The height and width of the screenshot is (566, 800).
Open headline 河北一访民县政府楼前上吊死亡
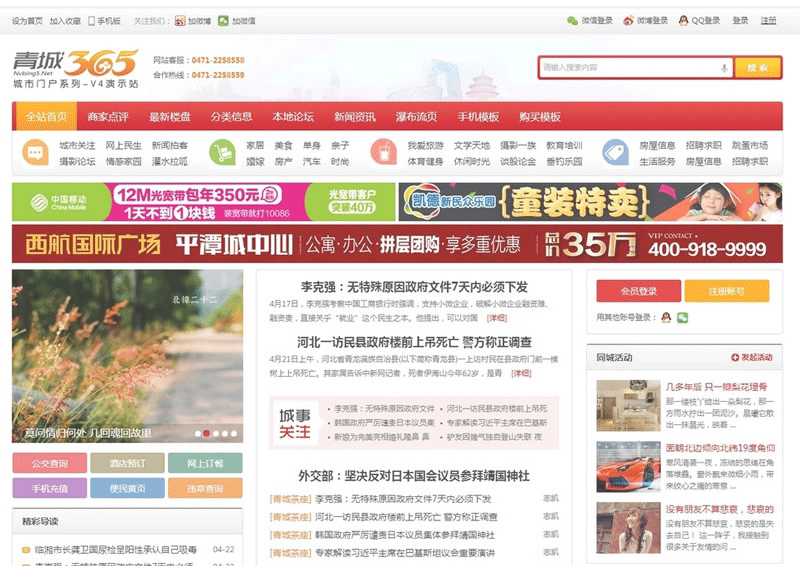click(414, 342)
